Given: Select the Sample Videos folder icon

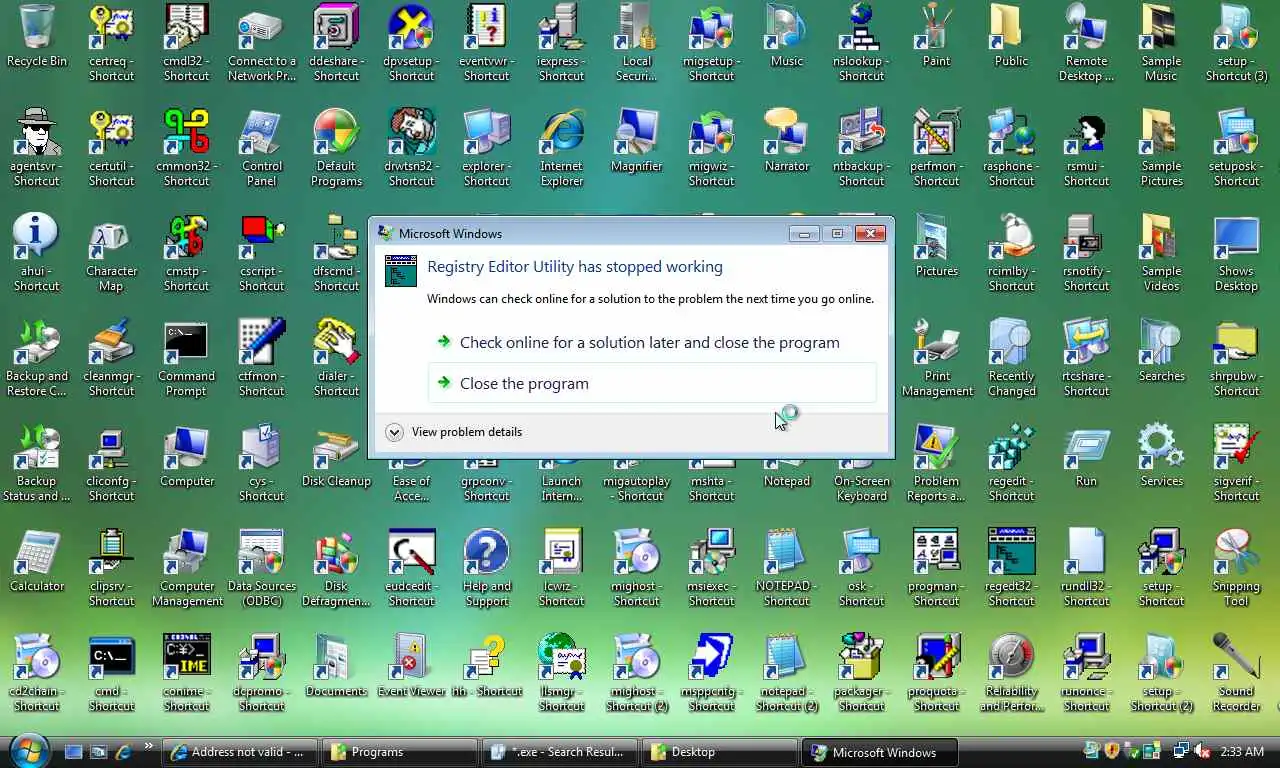Looking at the screenshot, I should coord(1161,253).
